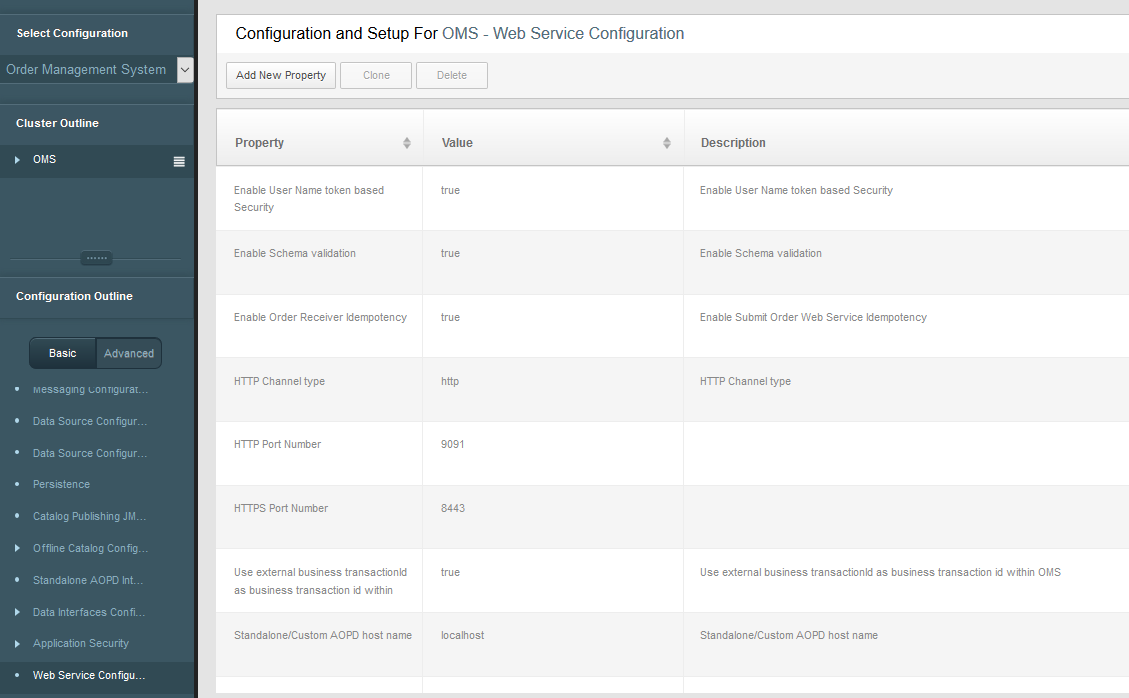Select Standalone AOPD Int outline item
Screen dimensions: 1129x698
tap(90, 580)
